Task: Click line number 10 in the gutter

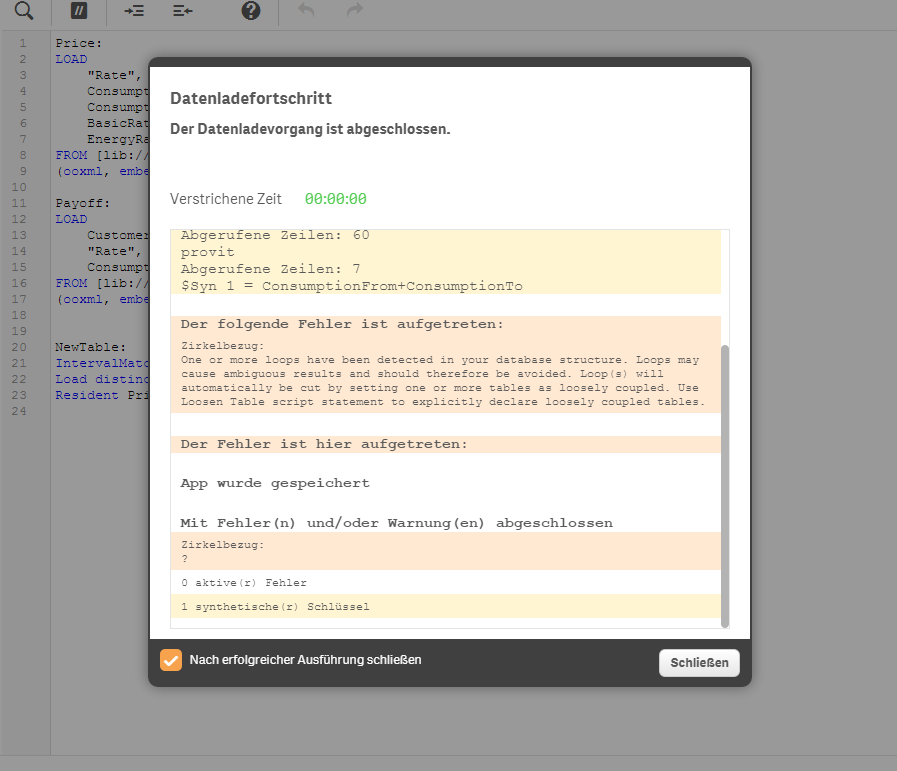Action: coord(19,187)
